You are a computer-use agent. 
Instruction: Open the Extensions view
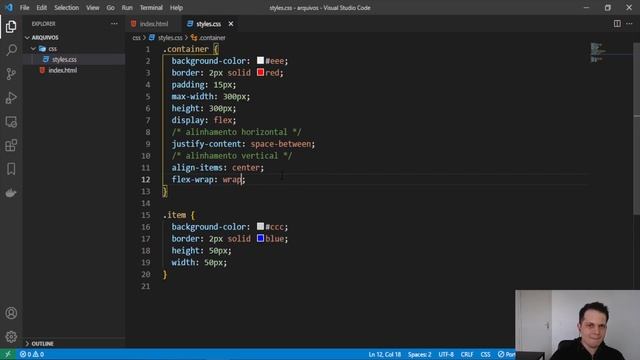click(x=11, y=145)
